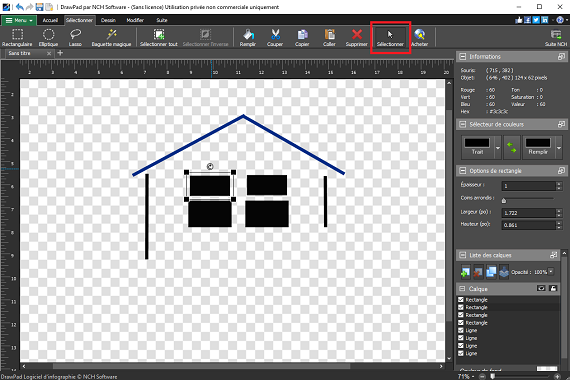570x380 pixels.
Task: Switch to the Dessin tab
Action: coord(108,20)
